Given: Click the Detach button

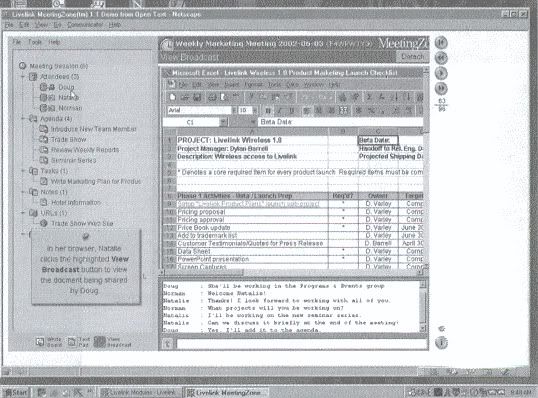Looking at the screenshot, I should (412, 56).
